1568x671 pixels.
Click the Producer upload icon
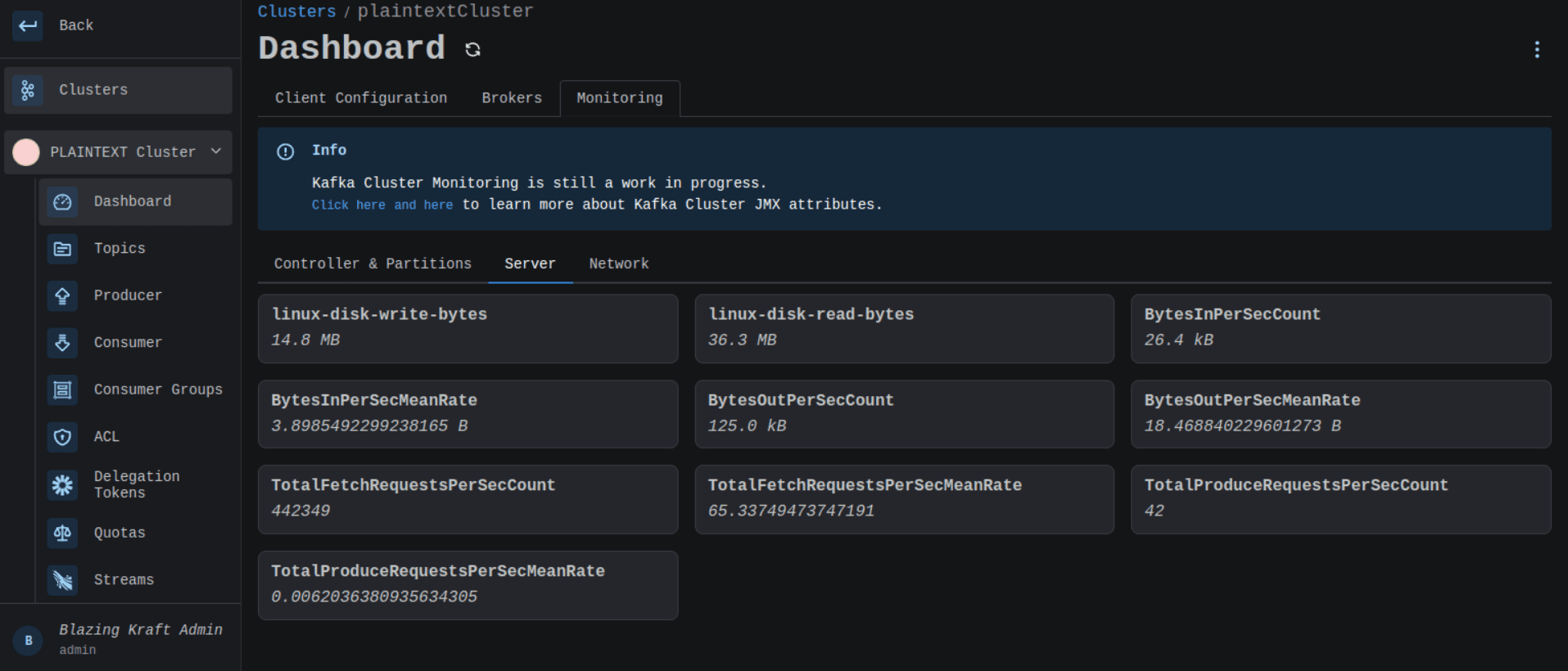click(62, 295)
